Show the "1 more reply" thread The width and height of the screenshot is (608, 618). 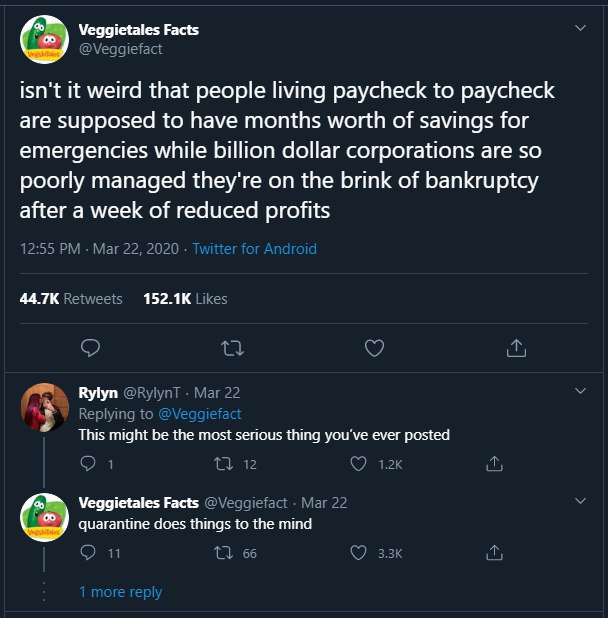click(x=120, y=592)
